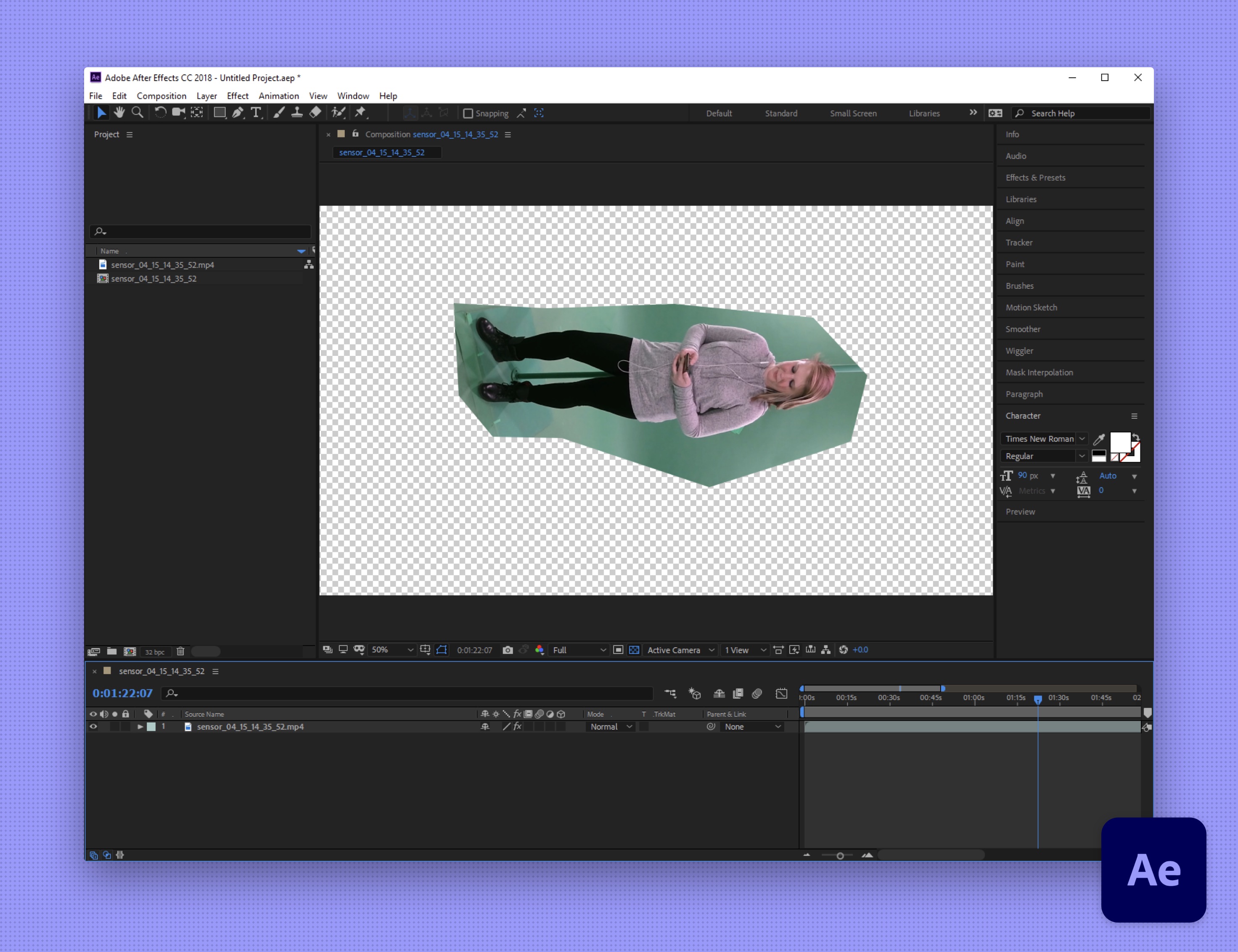Screen dimensions: 1238x952
Task: Select the Horizontal Type tool
Action: (x=256, y=113)
